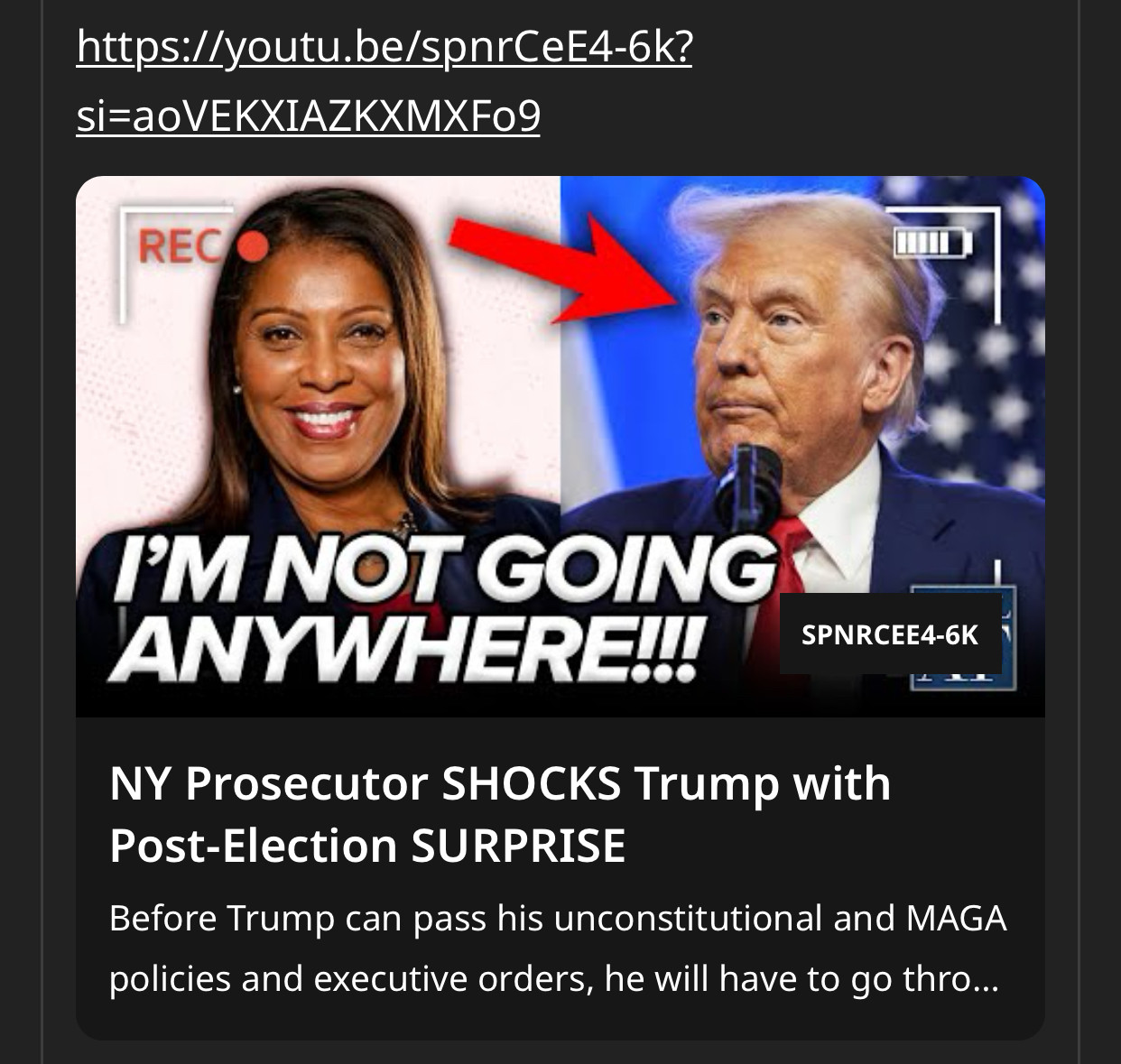This screenshot has height=1064, width=1121.
Task: Click the 'Post-Election SURPRISE' title line
Action: [x=367, y=846]
